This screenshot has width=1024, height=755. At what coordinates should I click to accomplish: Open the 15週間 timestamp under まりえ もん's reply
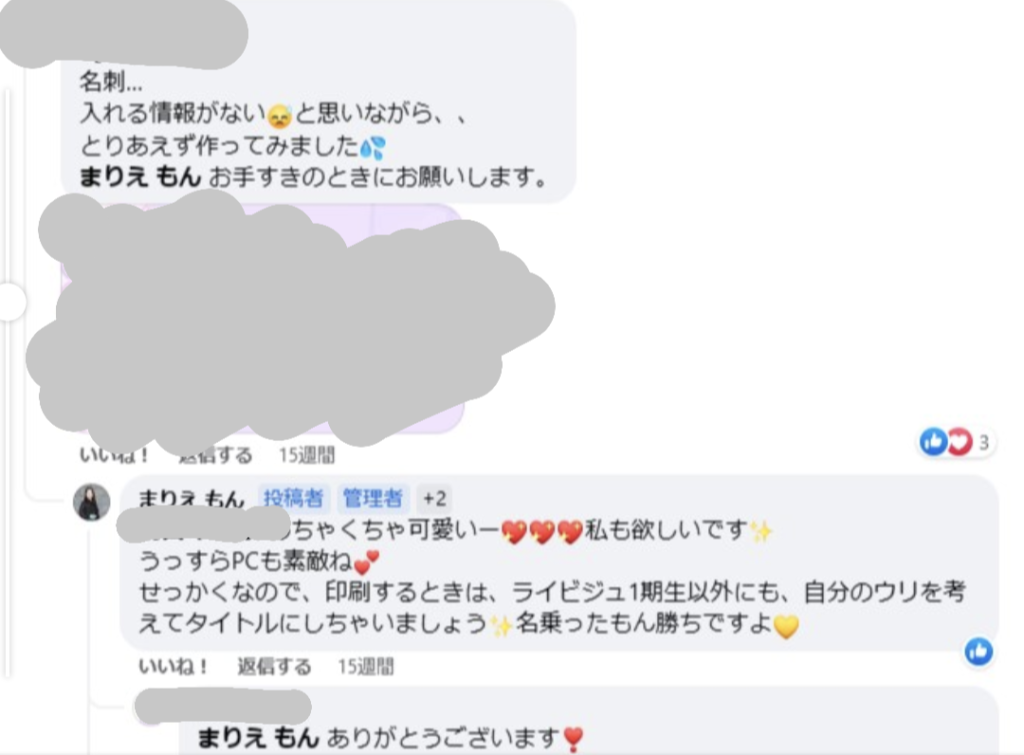point(366,667)
